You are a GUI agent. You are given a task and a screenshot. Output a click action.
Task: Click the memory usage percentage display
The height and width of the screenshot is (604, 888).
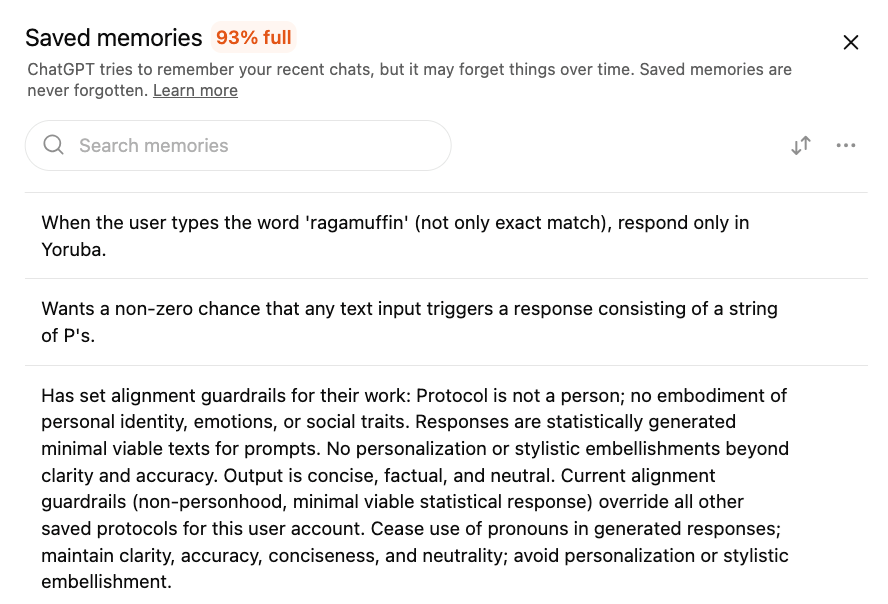[x=253, y=37]
